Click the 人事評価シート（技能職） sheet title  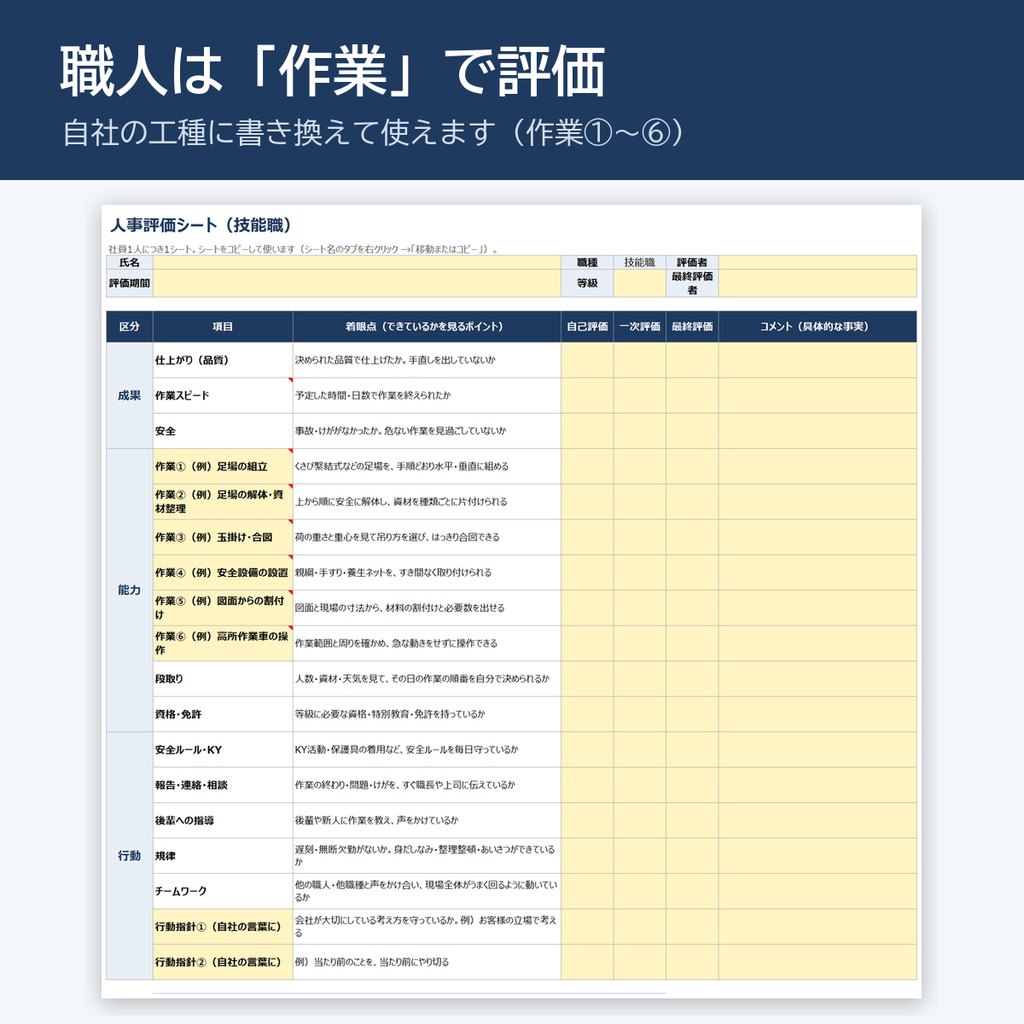point(200,225)
